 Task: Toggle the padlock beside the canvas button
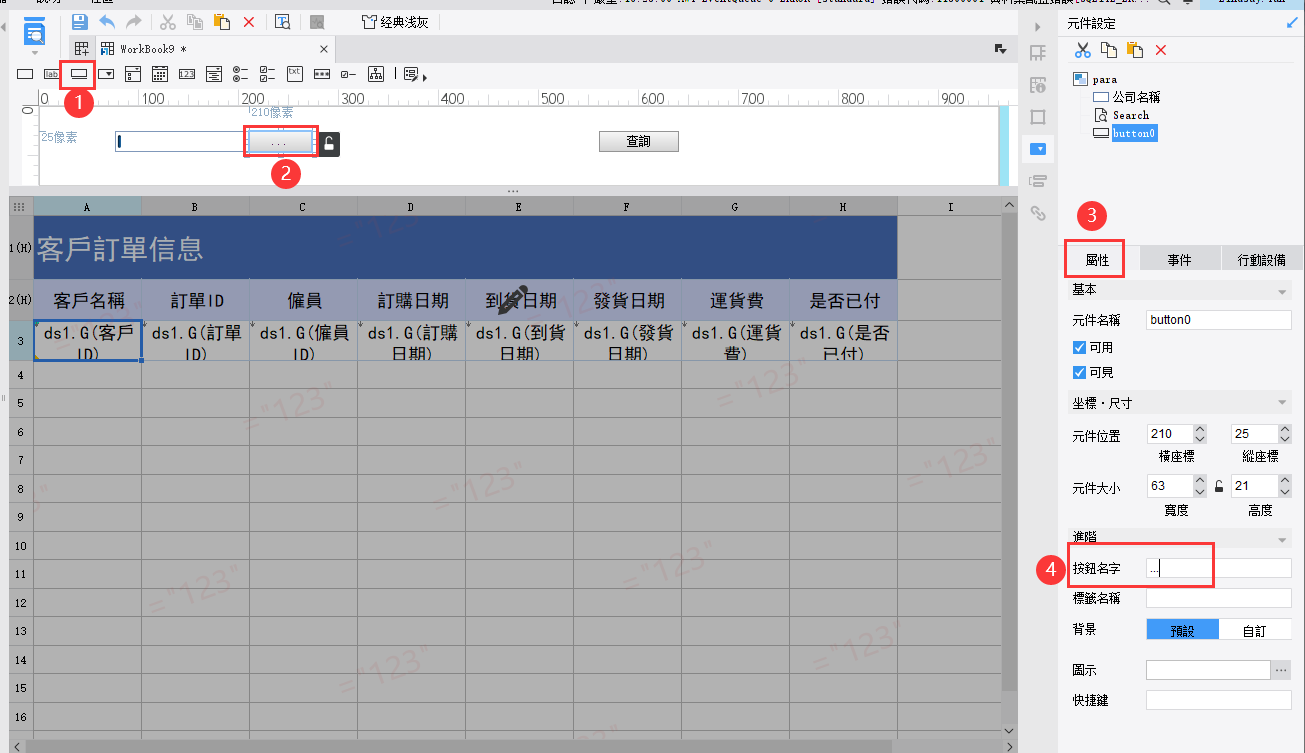pyautogui.click(x=329, y=144)
